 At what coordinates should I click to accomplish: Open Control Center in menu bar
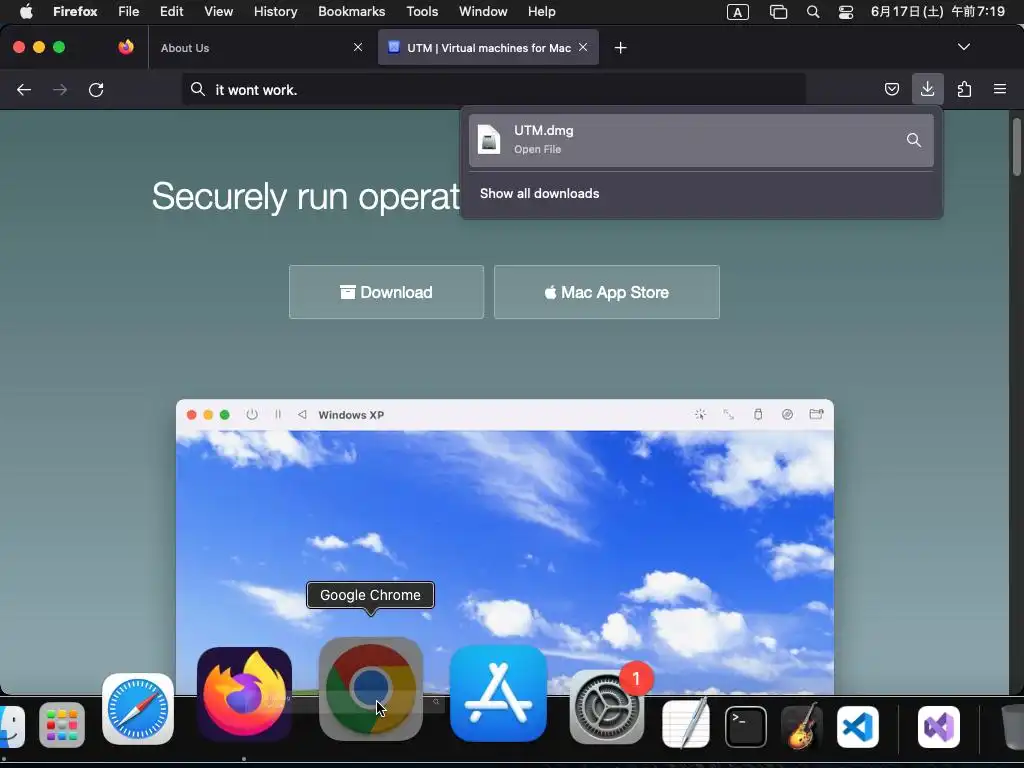[x=846, y=12]
